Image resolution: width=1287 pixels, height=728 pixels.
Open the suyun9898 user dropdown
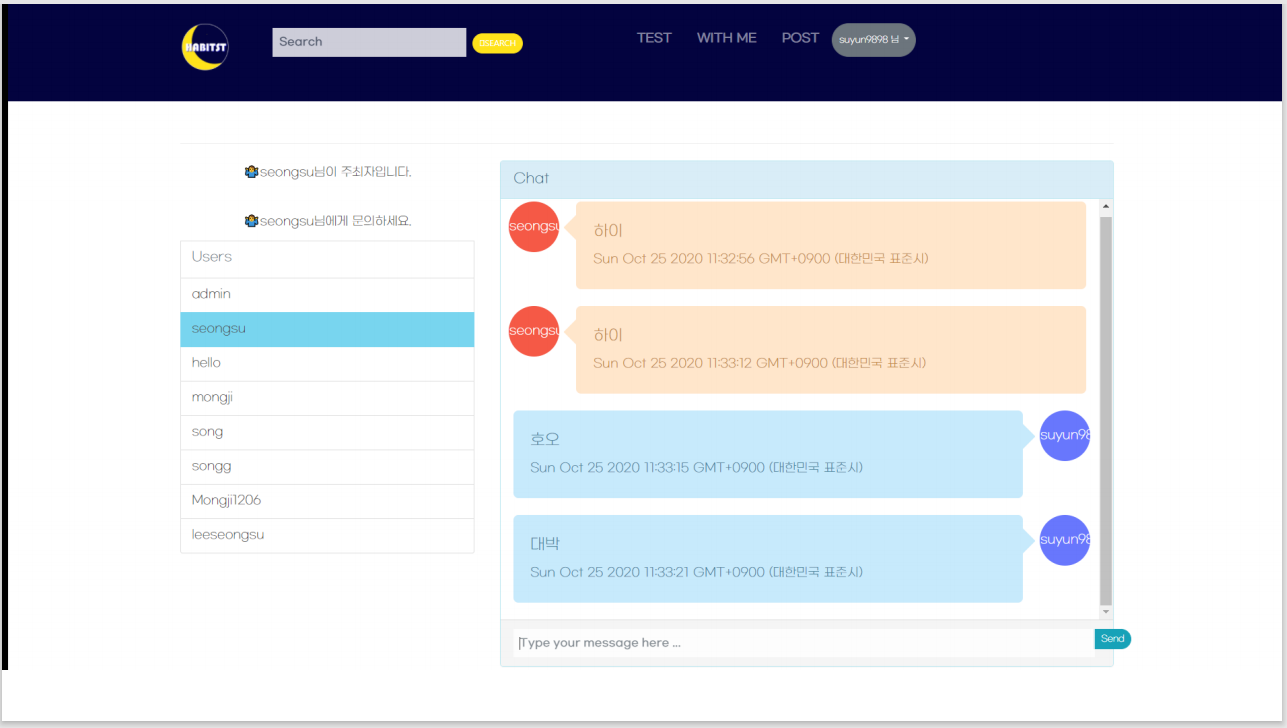coord(874,40)
